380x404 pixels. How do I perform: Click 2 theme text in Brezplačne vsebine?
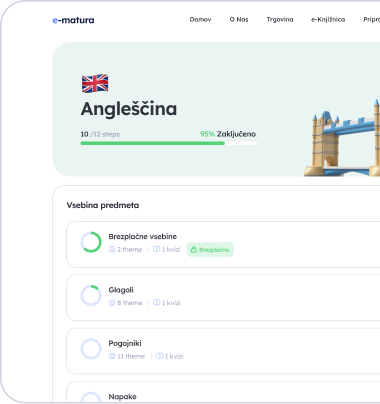tap(130, 250)
